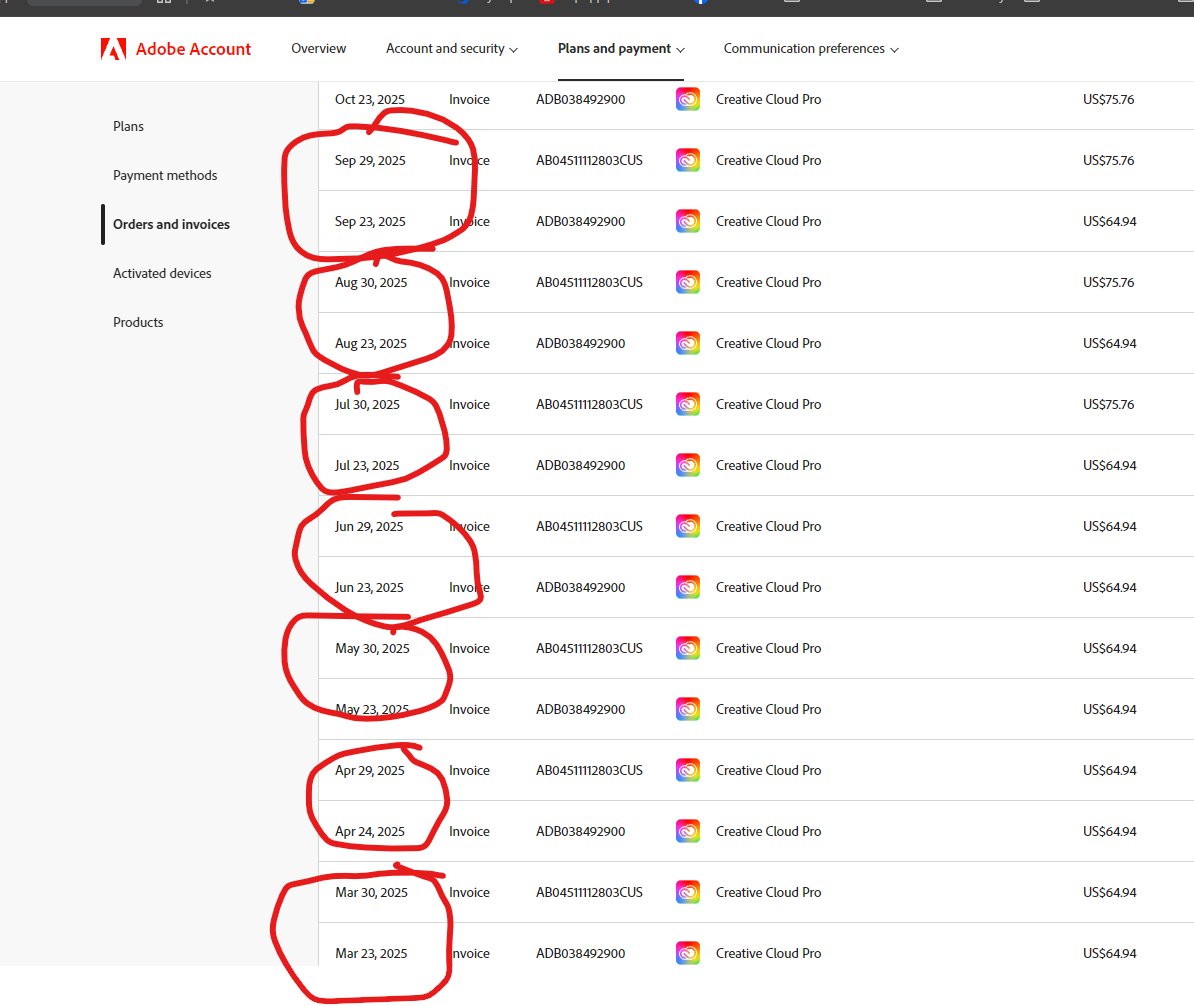Open the Overview tab

pyautogui.click(x=318, y=49)
